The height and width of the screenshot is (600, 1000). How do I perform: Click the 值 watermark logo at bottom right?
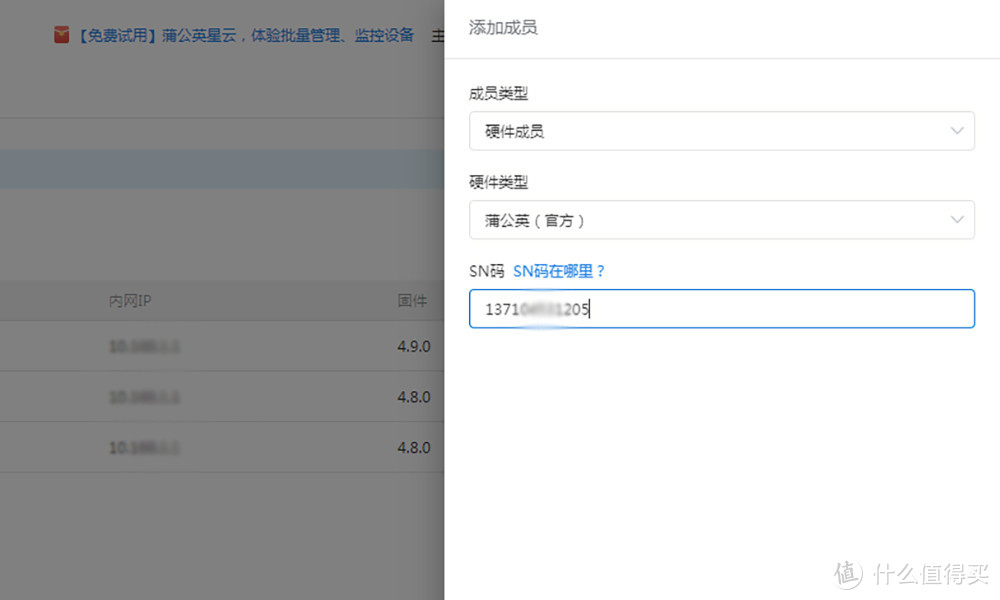tap(845, 574)
